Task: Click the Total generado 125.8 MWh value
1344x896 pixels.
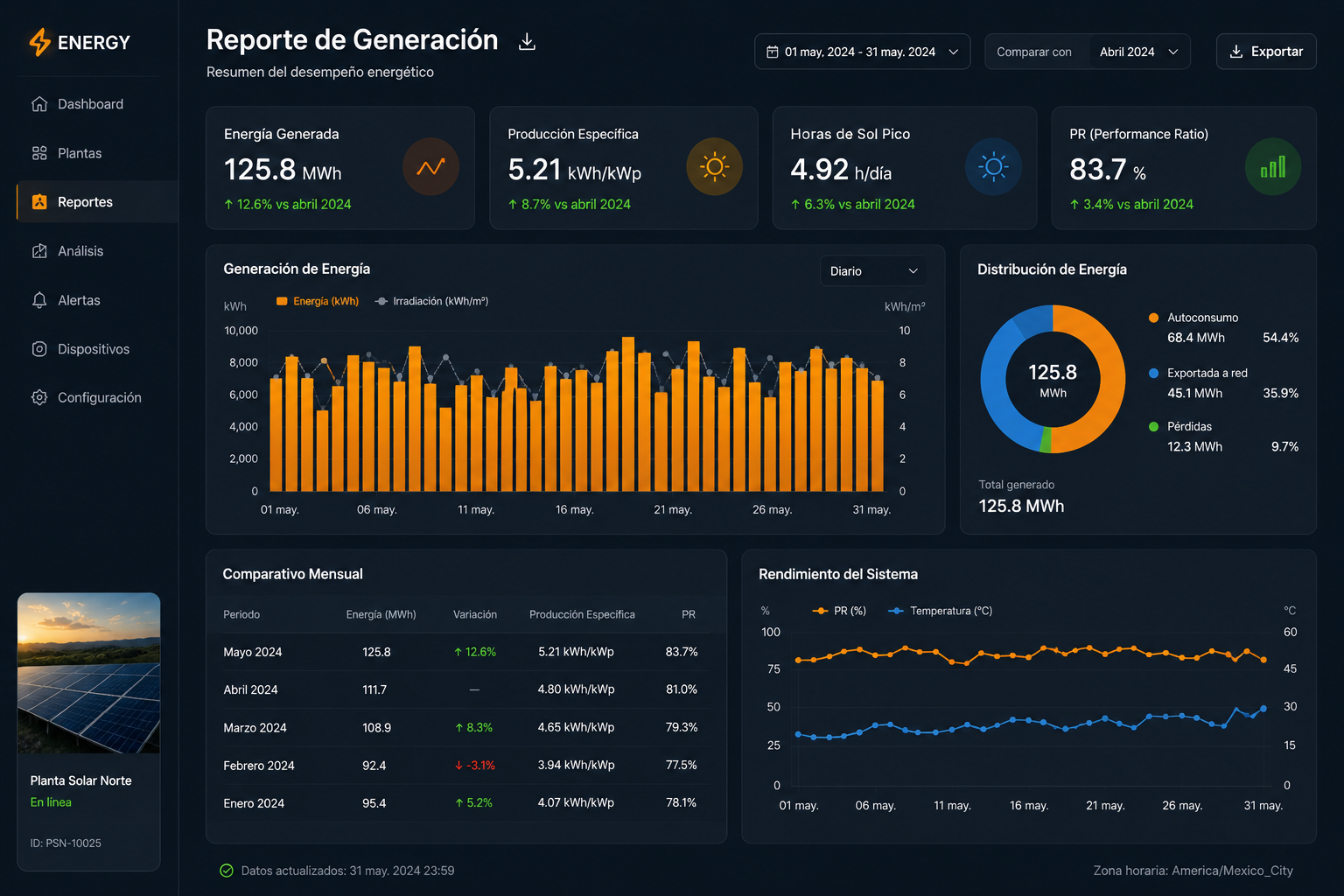Action: (1021, 506)
